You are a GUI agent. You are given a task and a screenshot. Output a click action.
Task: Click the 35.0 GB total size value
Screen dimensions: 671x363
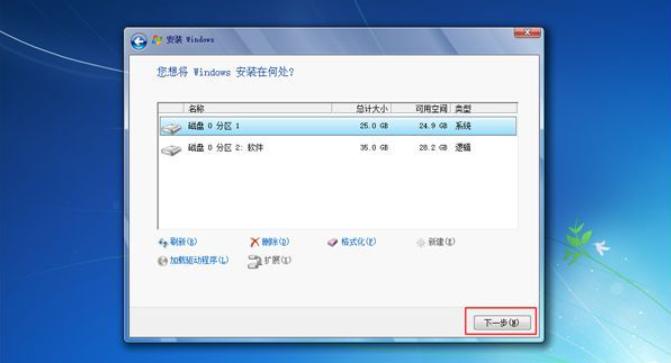coord(374,148)
